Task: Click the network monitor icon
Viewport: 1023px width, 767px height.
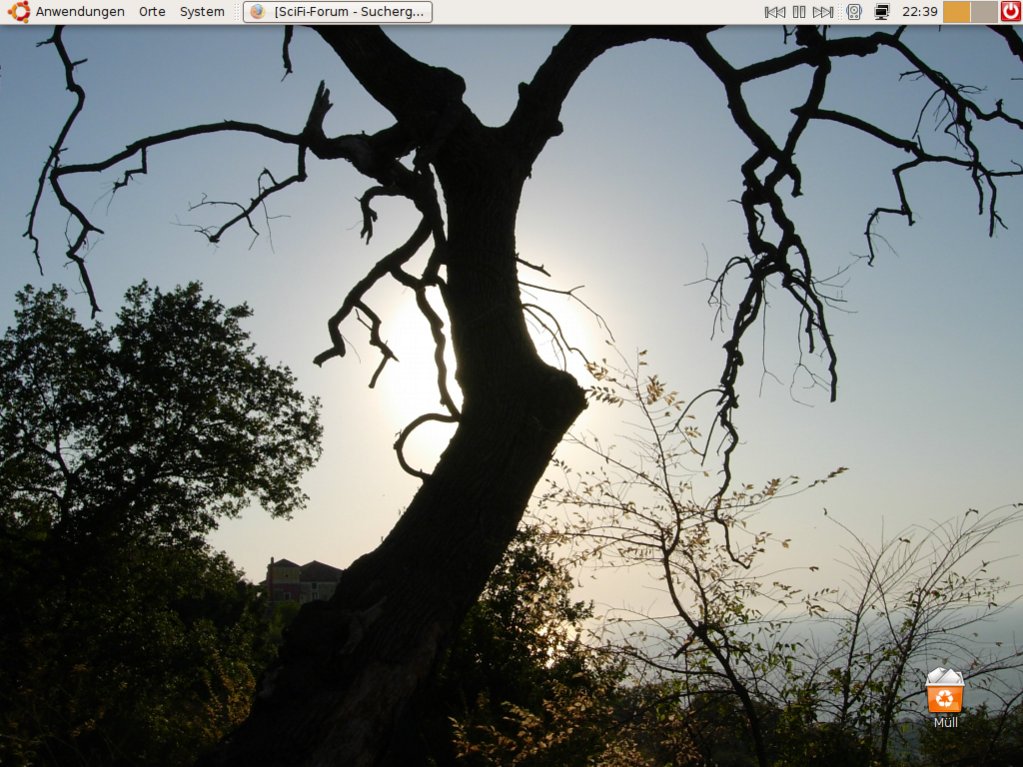Action: (881, 12)
